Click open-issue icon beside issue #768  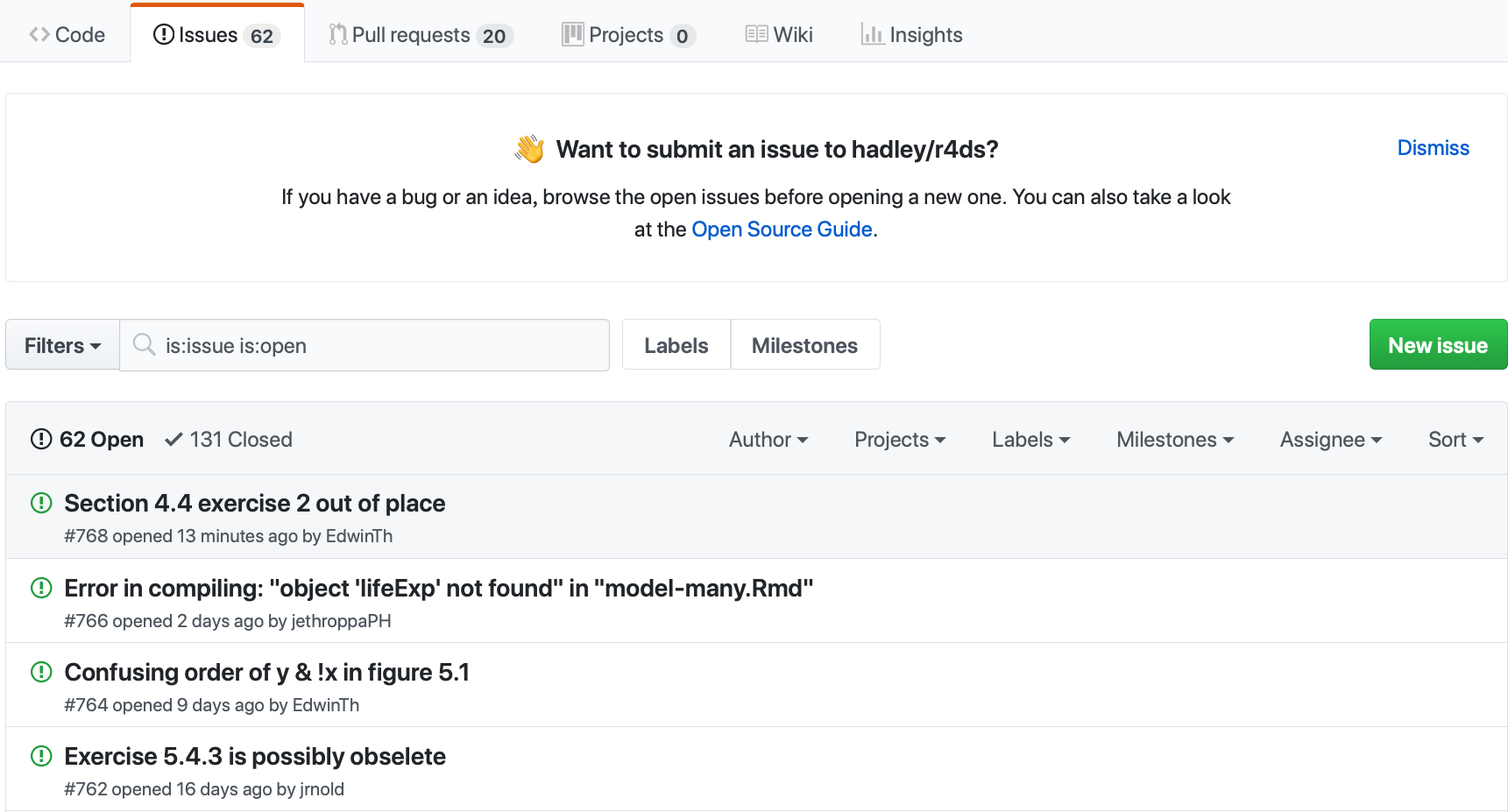tap(41, 503)
